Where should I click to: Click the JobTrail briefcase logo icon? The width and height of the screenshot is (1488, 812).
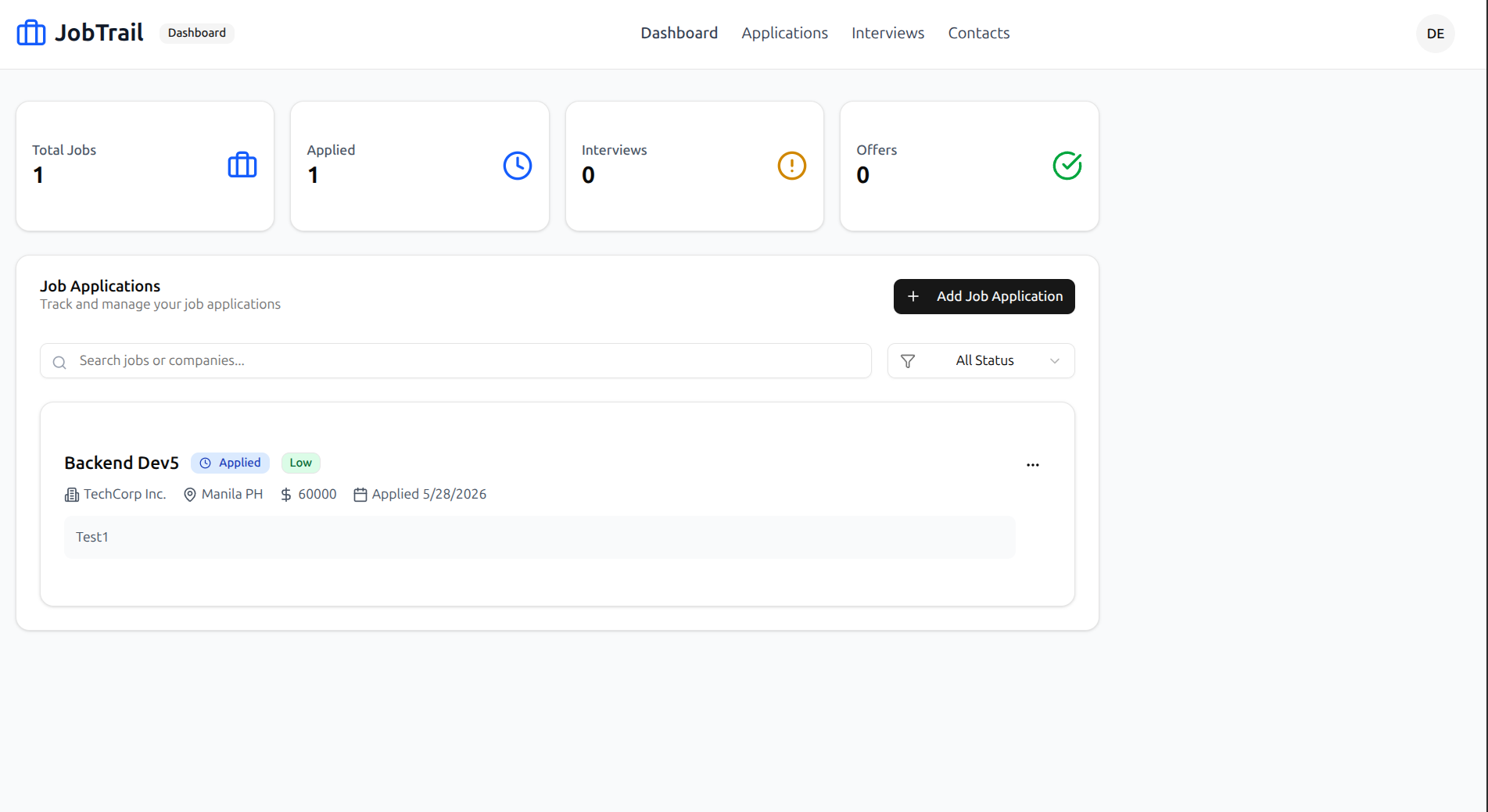pos(31,33)
